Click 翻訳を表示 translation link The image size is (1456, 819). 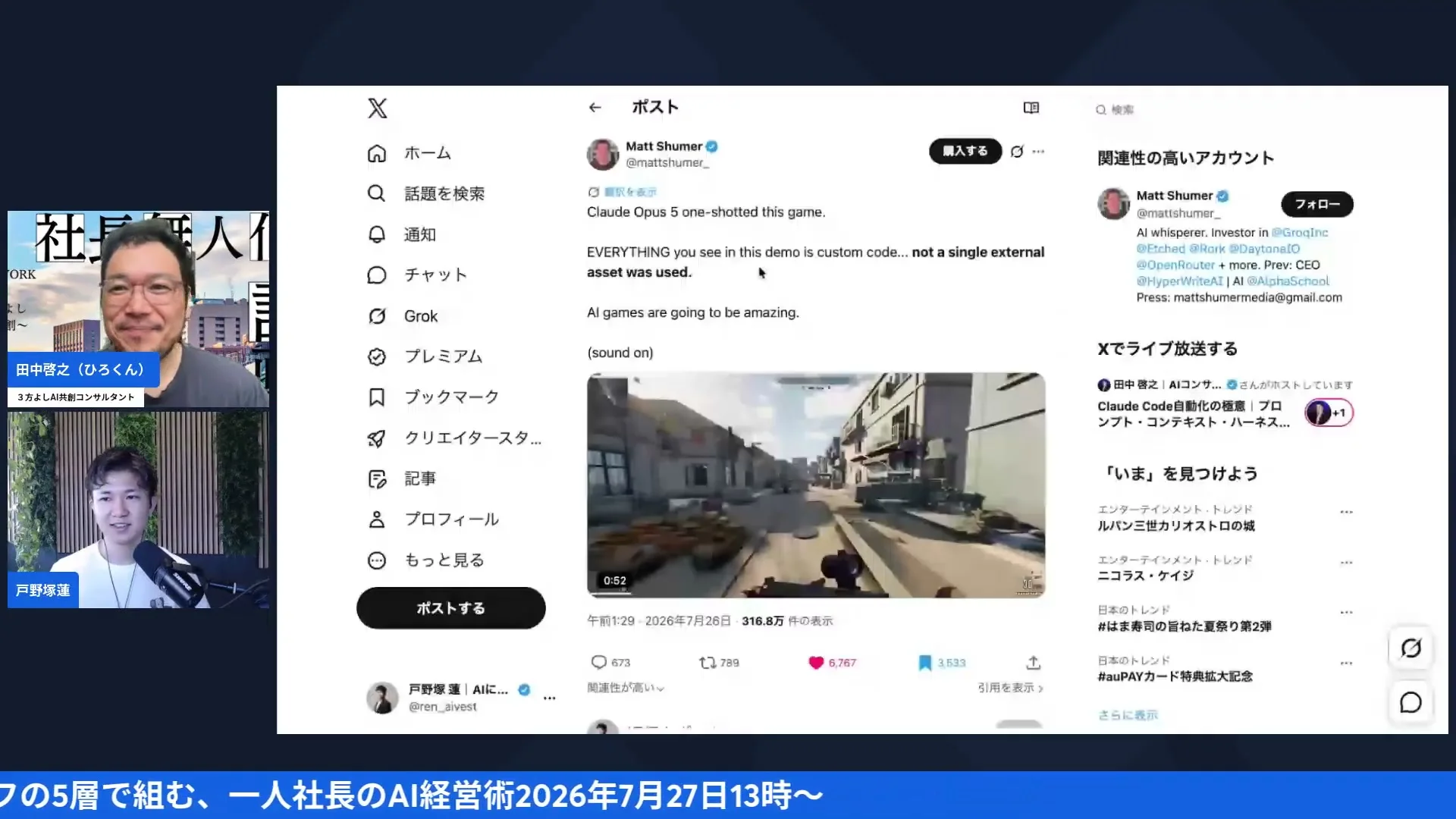point(630,192)
